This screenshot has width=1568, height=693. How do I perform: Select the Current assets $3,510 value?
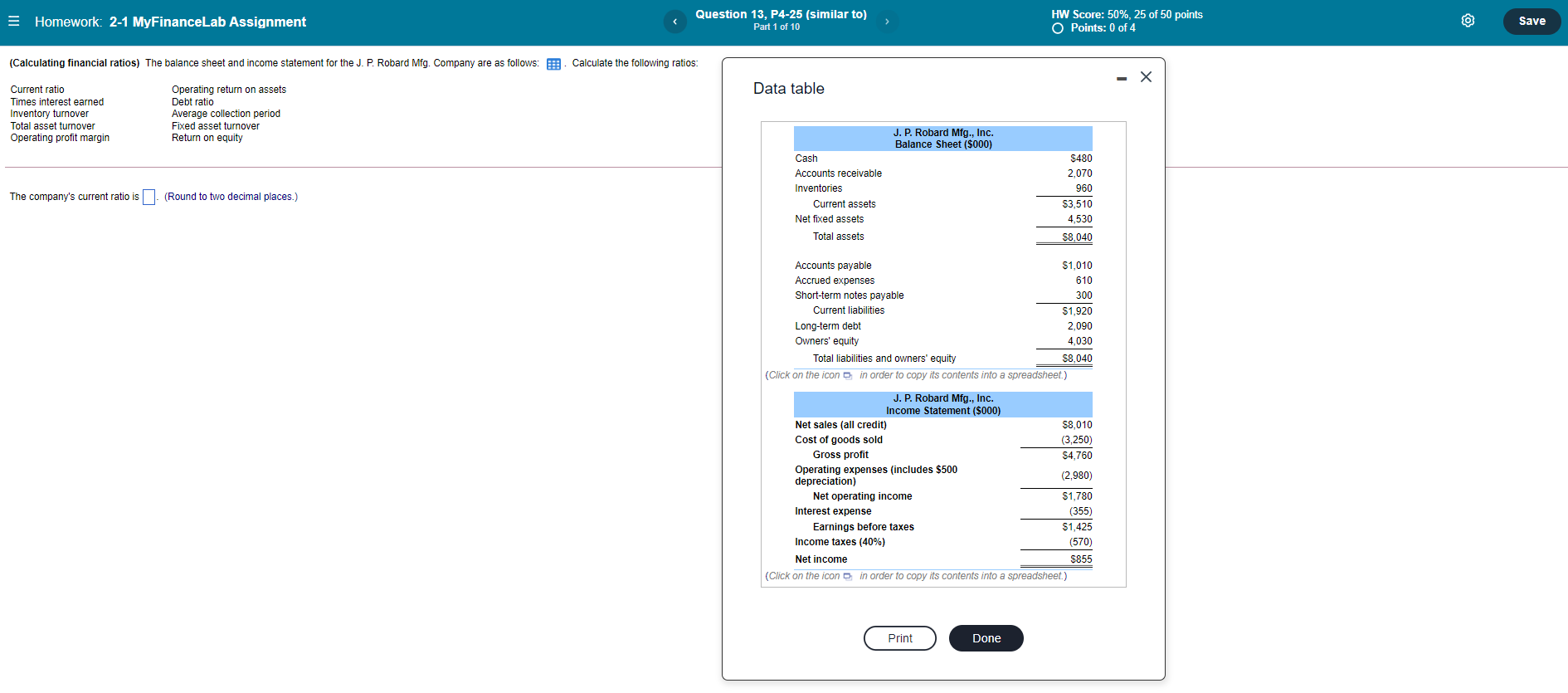[x=1077, y=204]
